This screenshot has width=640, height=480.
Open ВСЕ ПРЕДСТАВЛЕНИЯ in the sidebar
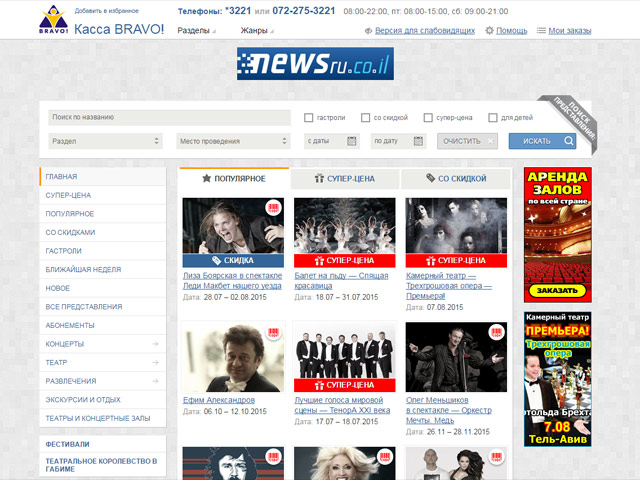point(103,307)
